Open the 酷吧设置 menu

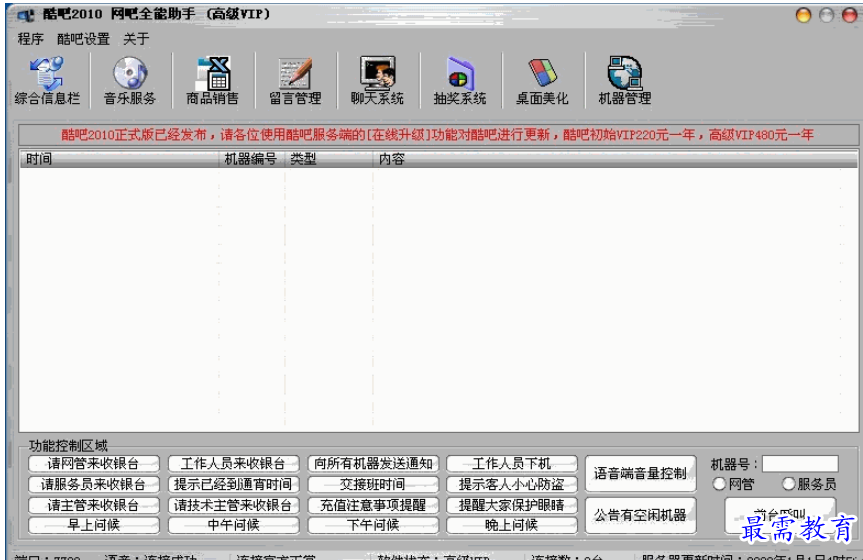click(84, 39)
